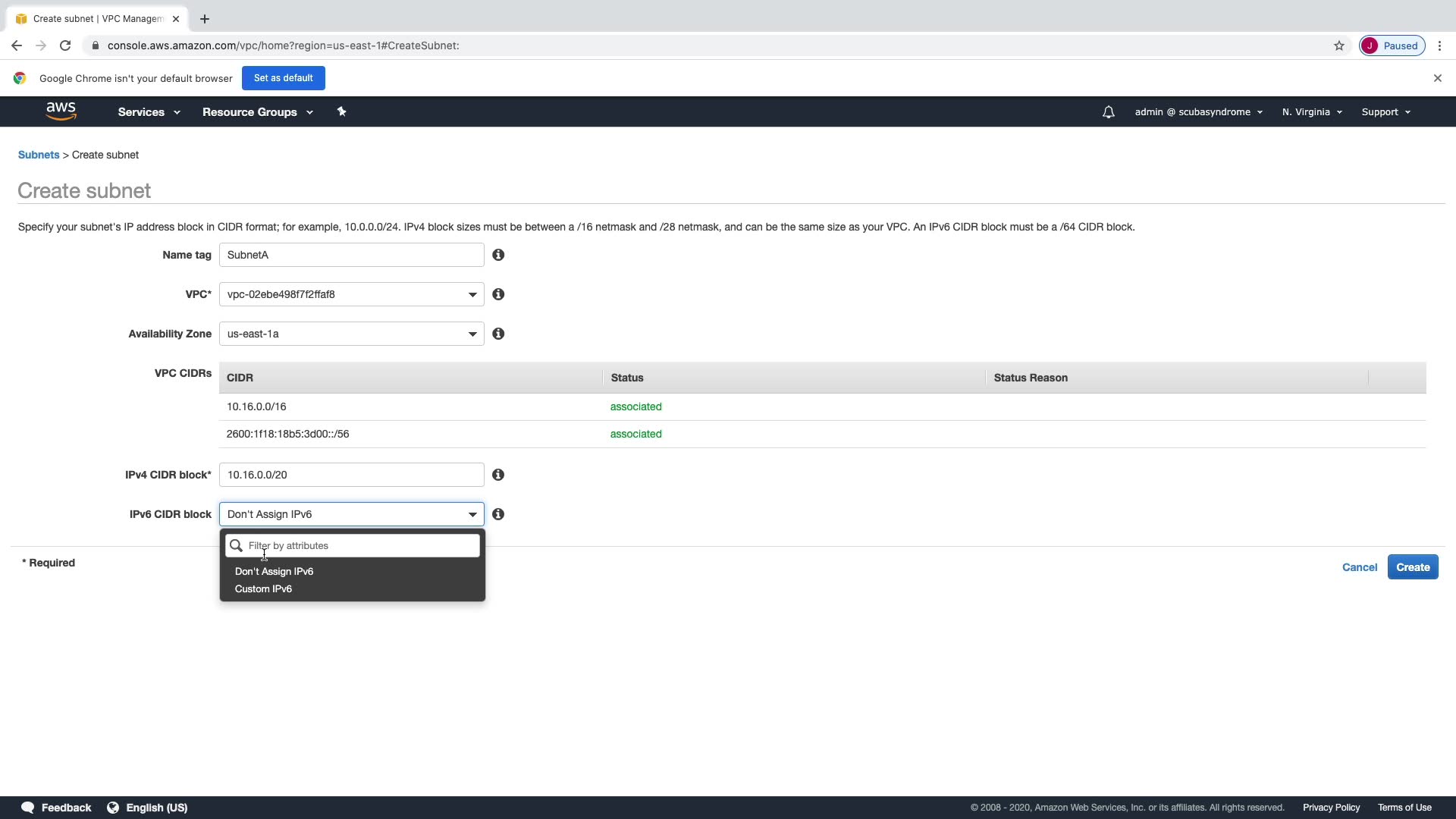This screenshot has width=1456, height=819.
Task: Click the Subnets breadcrumb link
Action: coord(39,155)
